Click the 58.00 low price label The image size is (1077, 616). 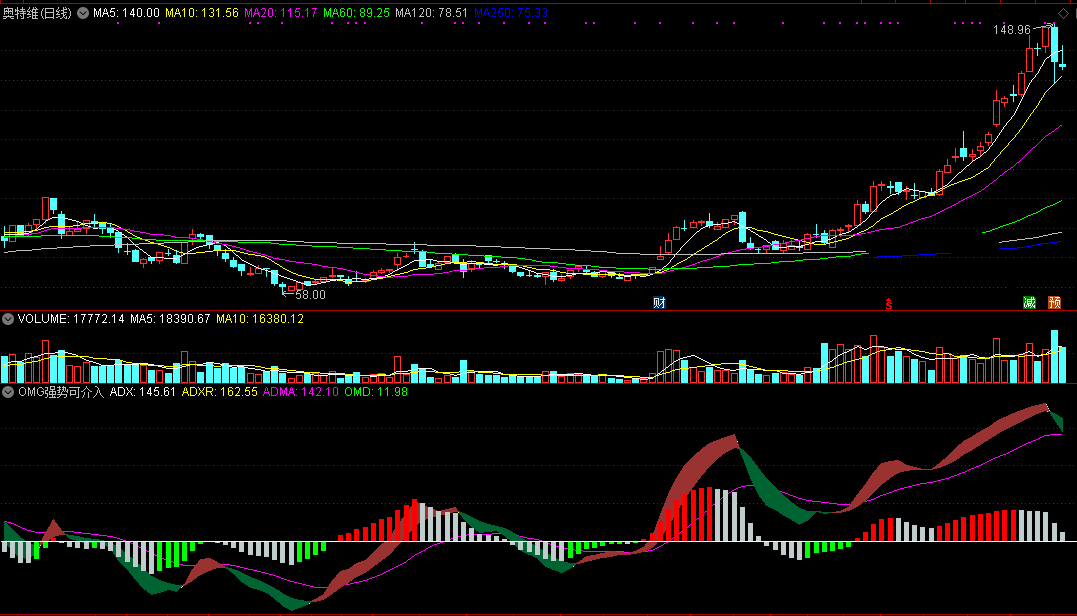click(x=310, y=295)
